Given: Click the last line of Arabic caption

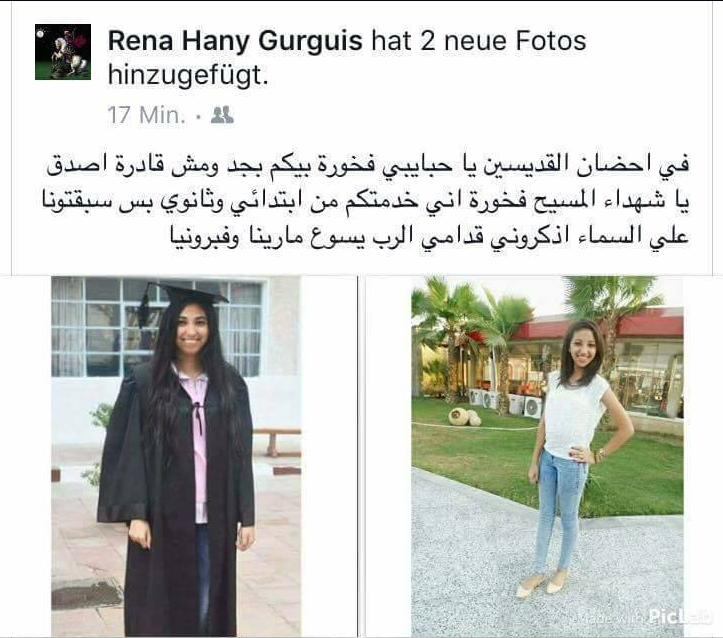Looking at the screenshot, I should click(429, 238).
